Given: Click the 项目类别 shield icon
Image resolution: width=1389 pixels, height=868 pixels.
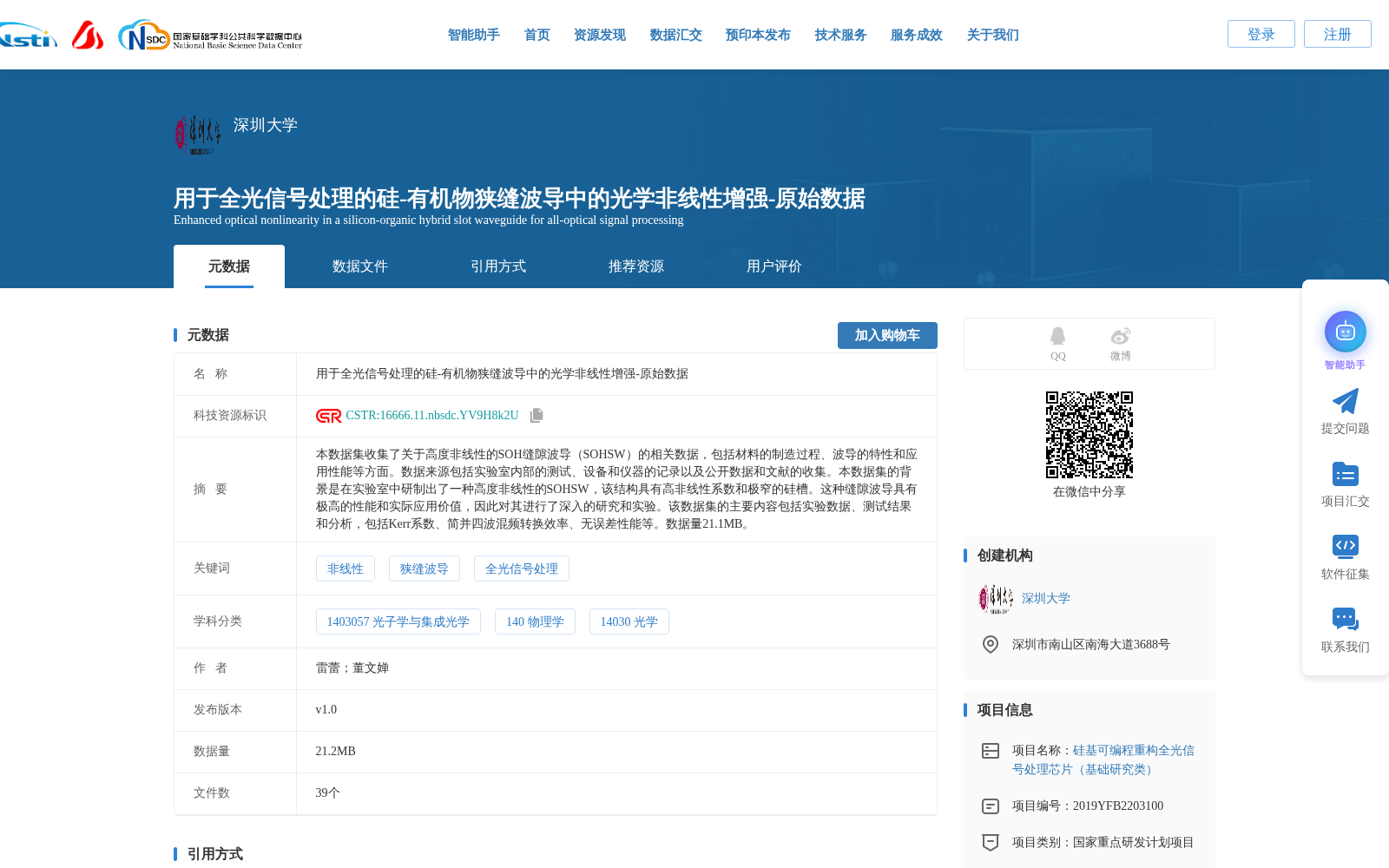Looking at the screenshot, I should pyautogui.click(x=991, y=842).
